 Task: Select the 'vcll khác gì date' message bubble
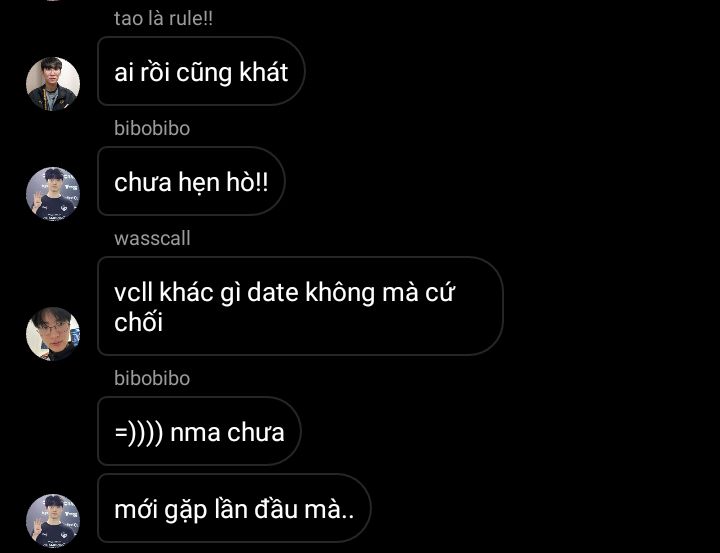click(300, 306)
